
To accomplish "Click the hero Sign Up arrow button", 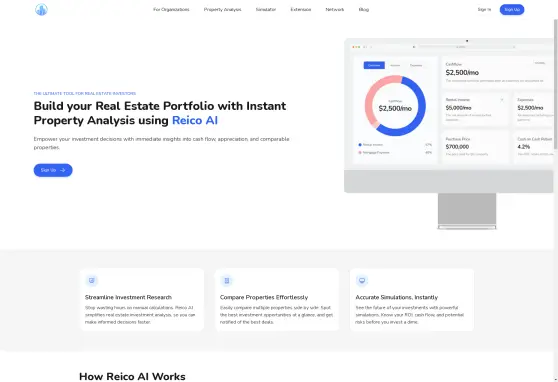I will pyautogui.click(x=53, y=170).
